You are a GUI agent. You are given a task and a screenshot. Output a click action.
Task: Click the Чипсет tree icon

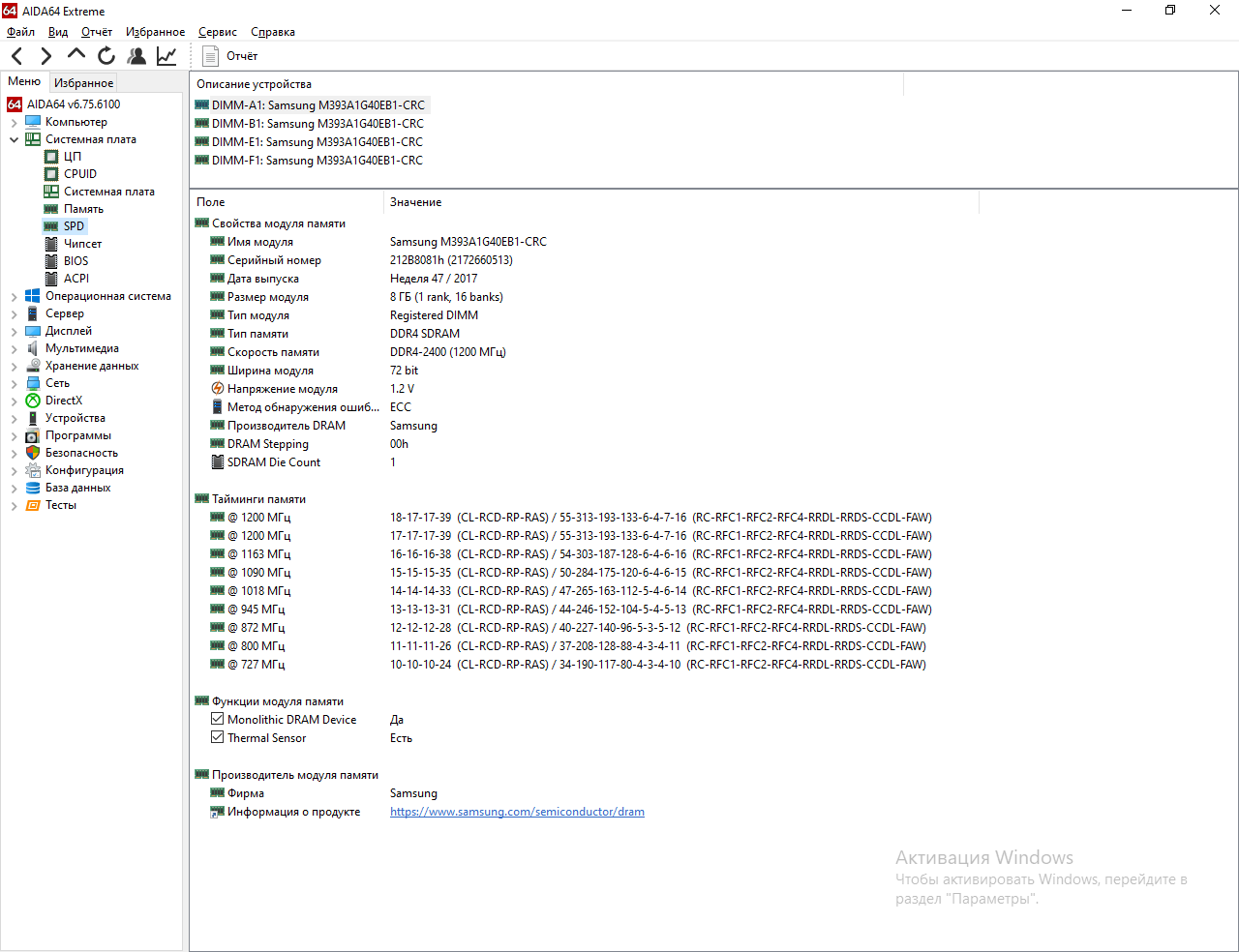coord(51,244)
